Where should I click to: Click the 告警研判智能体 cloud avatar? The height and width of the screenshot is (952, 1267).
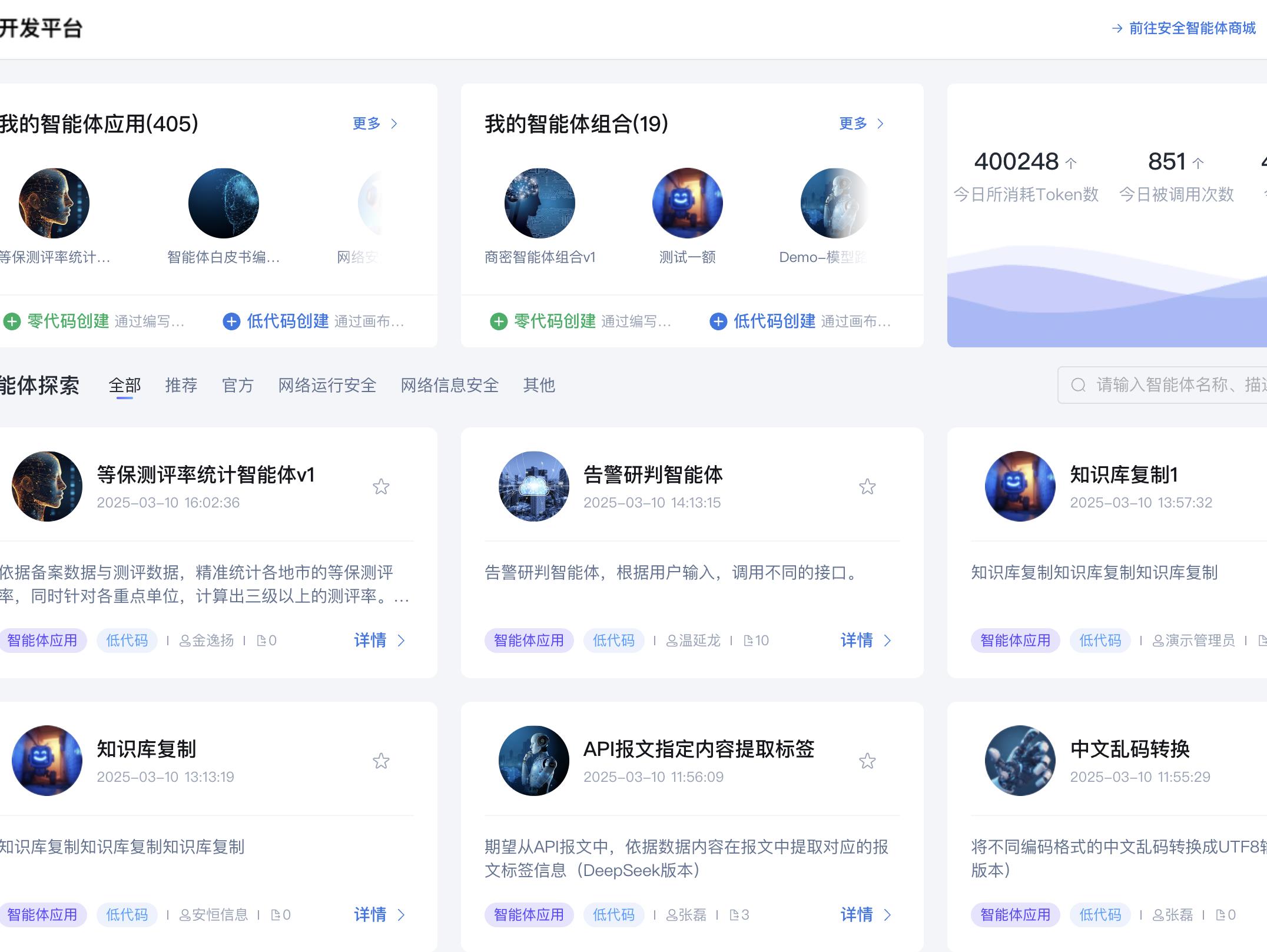(x=534, y=486)
